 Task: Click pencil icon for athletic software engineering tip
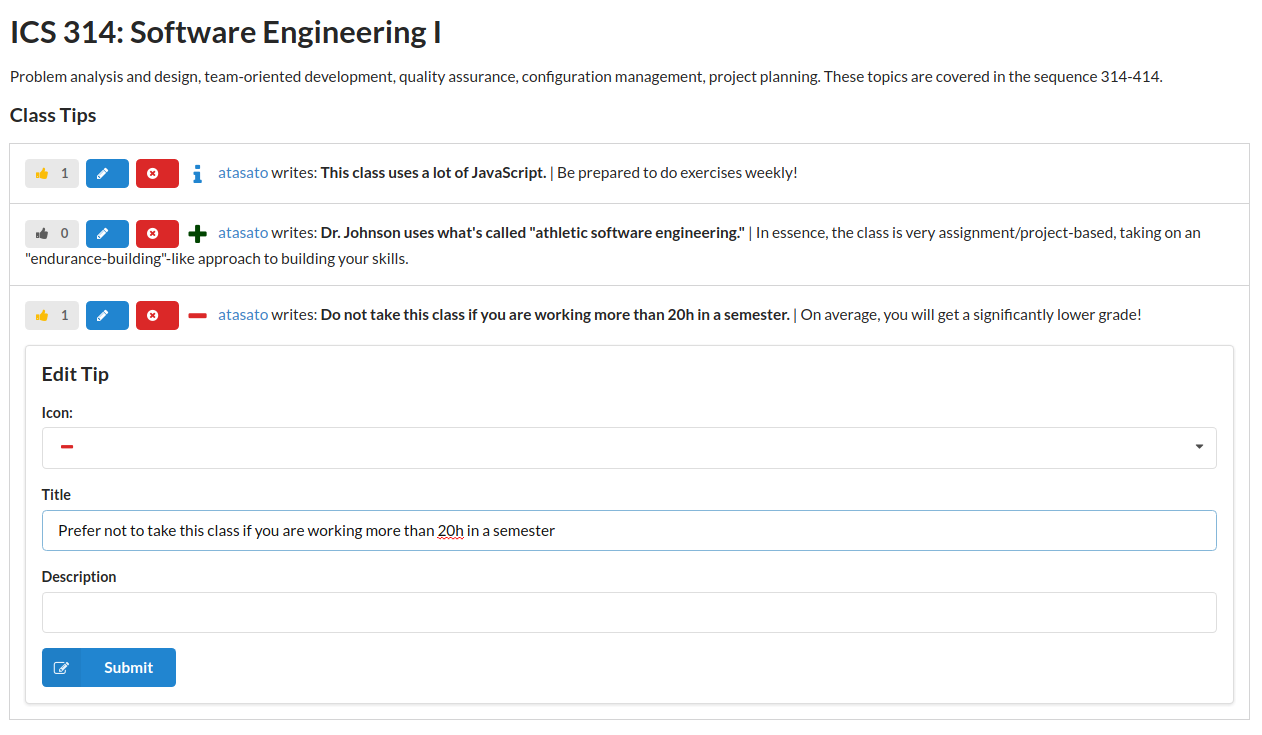(x=107, y=233)
